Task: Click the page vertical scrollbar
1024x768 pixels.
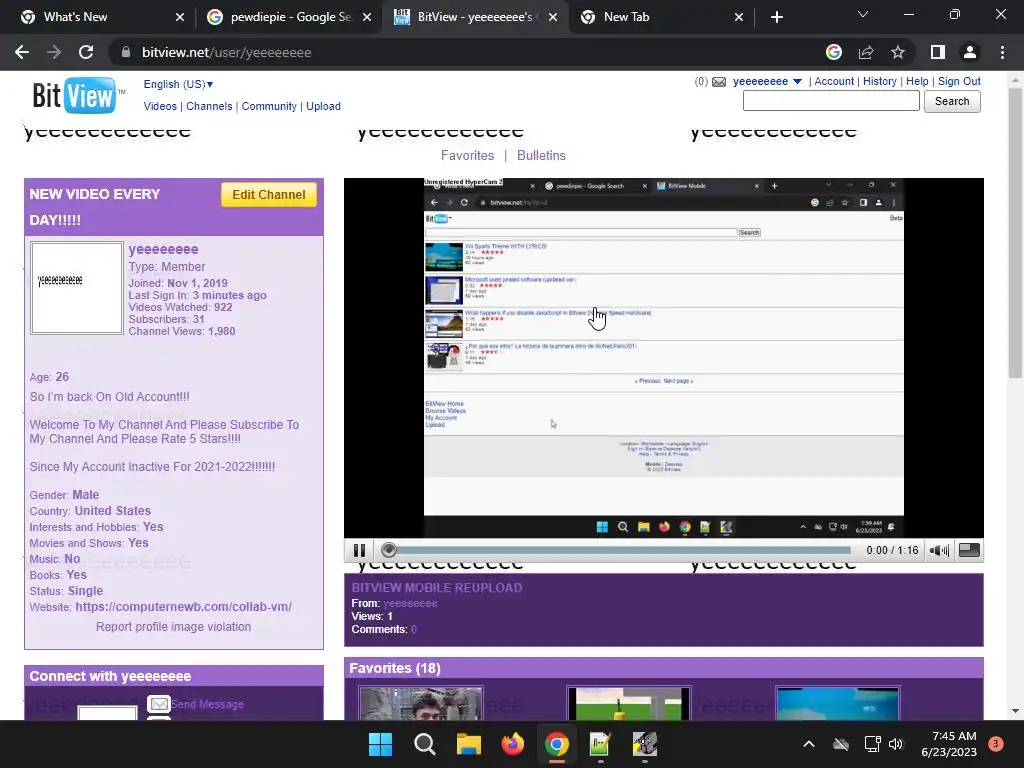Action: pyautogui.click(x=1015, y=232)
